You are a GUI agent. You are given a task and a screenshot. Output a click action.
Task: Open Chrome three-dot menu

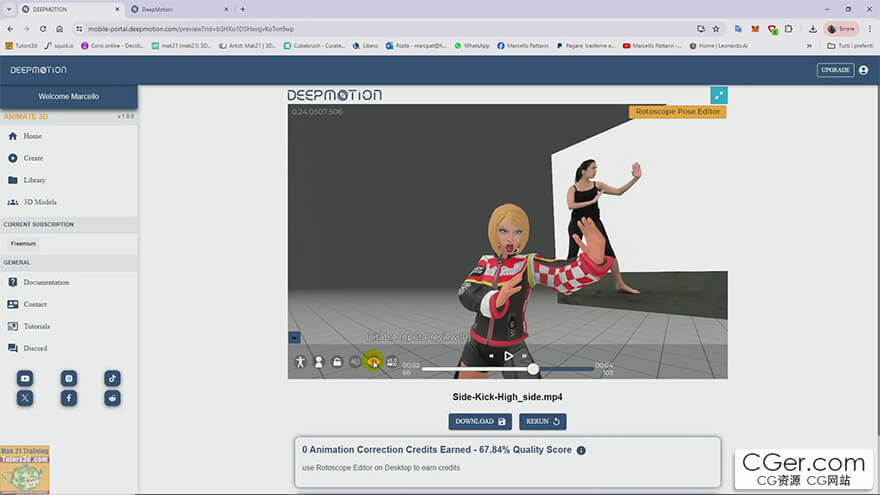[870, 29]
